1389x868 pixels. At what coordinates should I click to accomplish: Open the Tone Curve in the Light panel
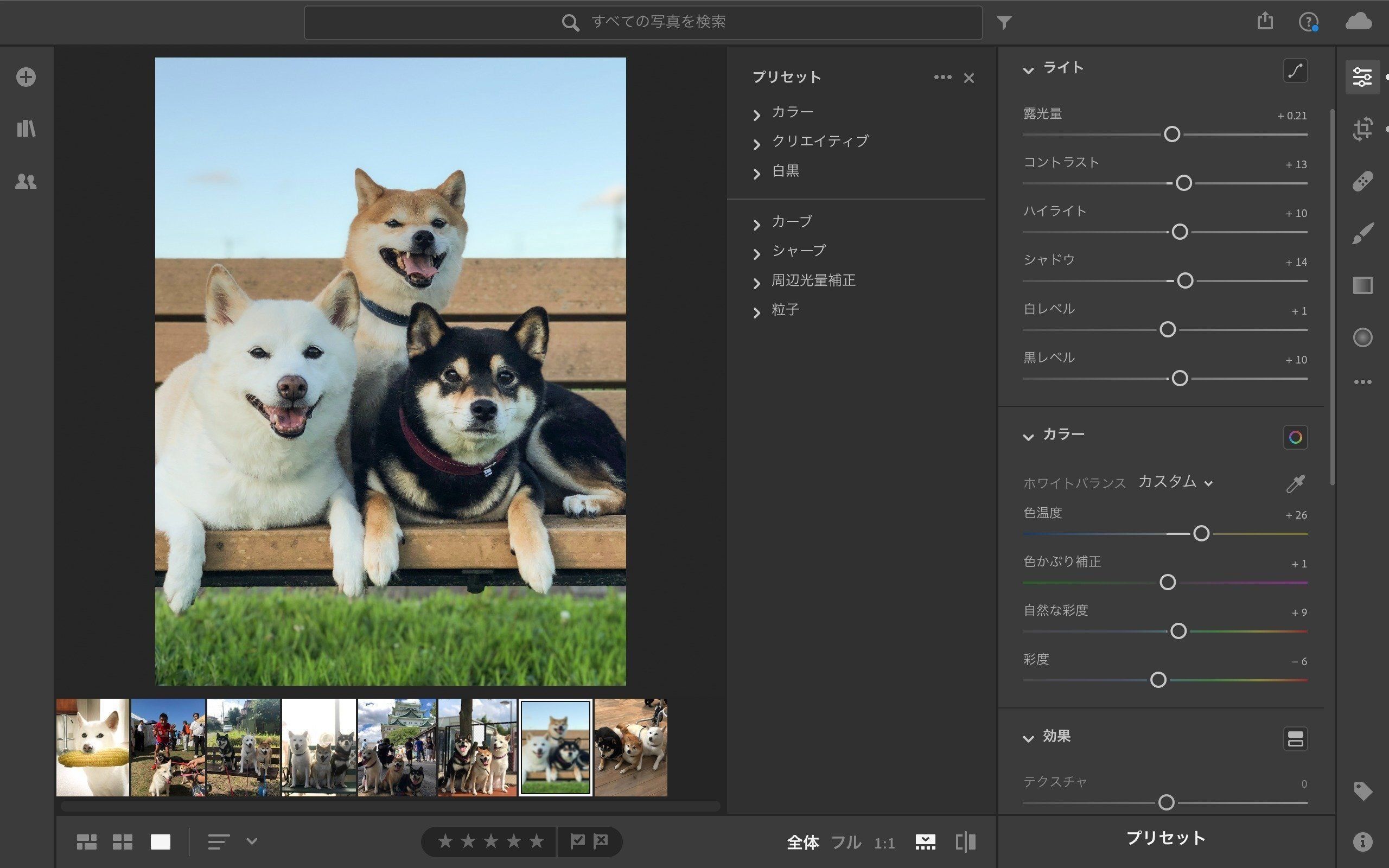click(1295, 71)
